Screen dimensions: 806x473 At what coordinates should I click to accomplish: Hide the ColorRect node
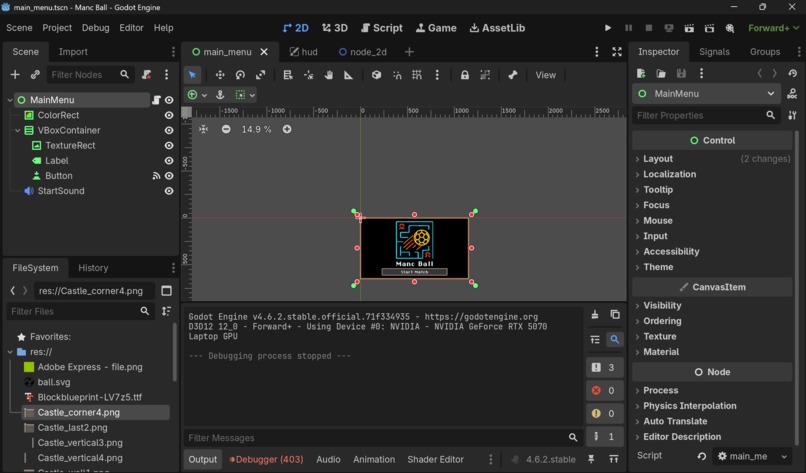coord(169,115)
